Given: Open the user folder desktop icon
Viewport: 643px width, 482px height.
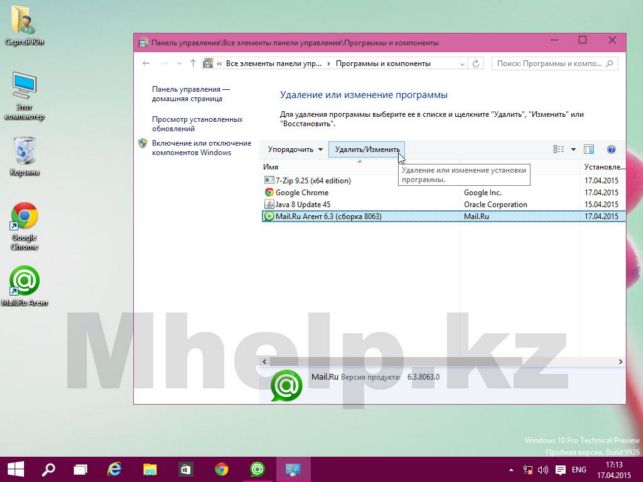Looking at the screenshot, I should pos(24,25).
